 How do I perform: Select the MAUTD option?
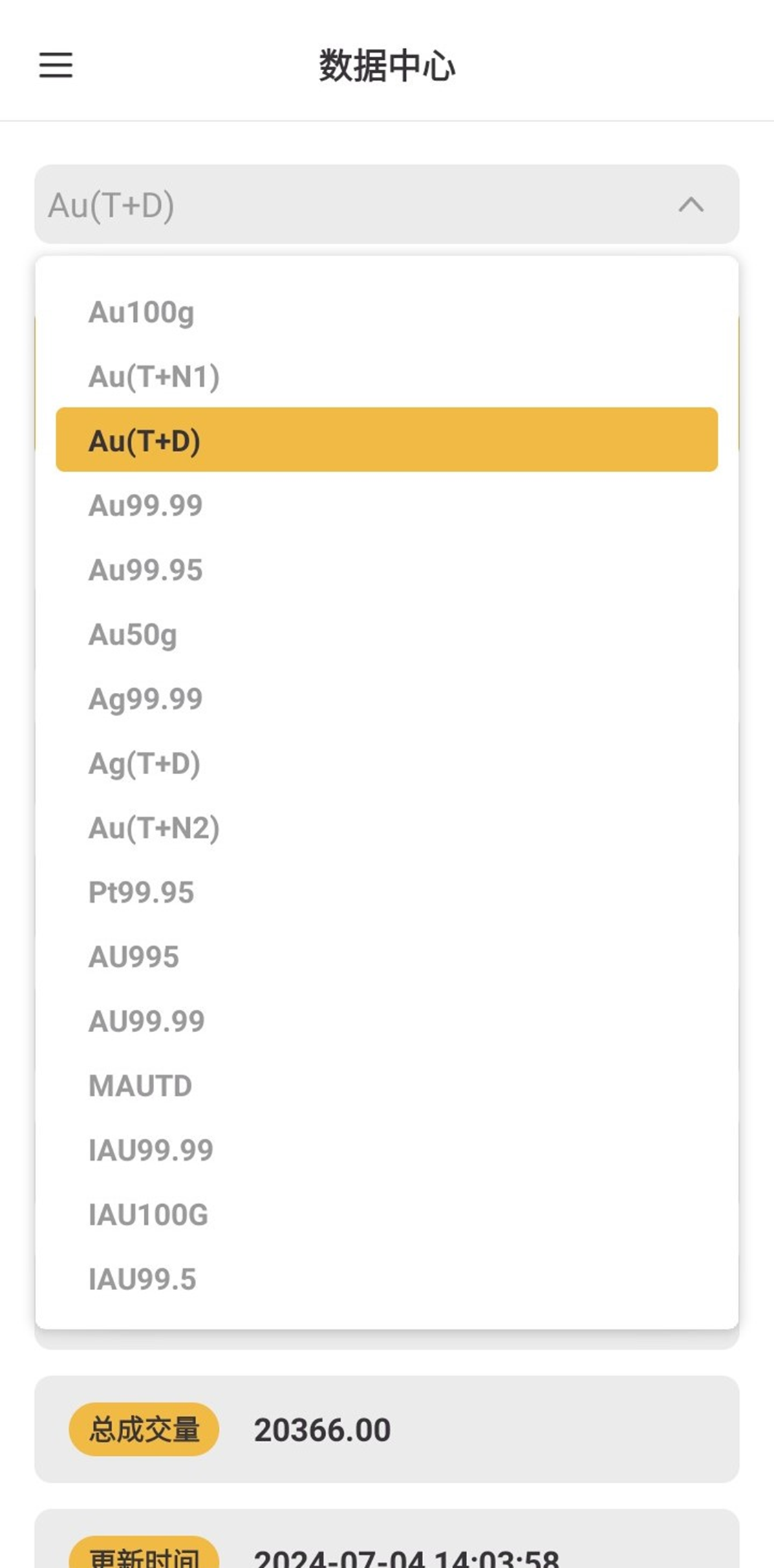point(140,1086)
